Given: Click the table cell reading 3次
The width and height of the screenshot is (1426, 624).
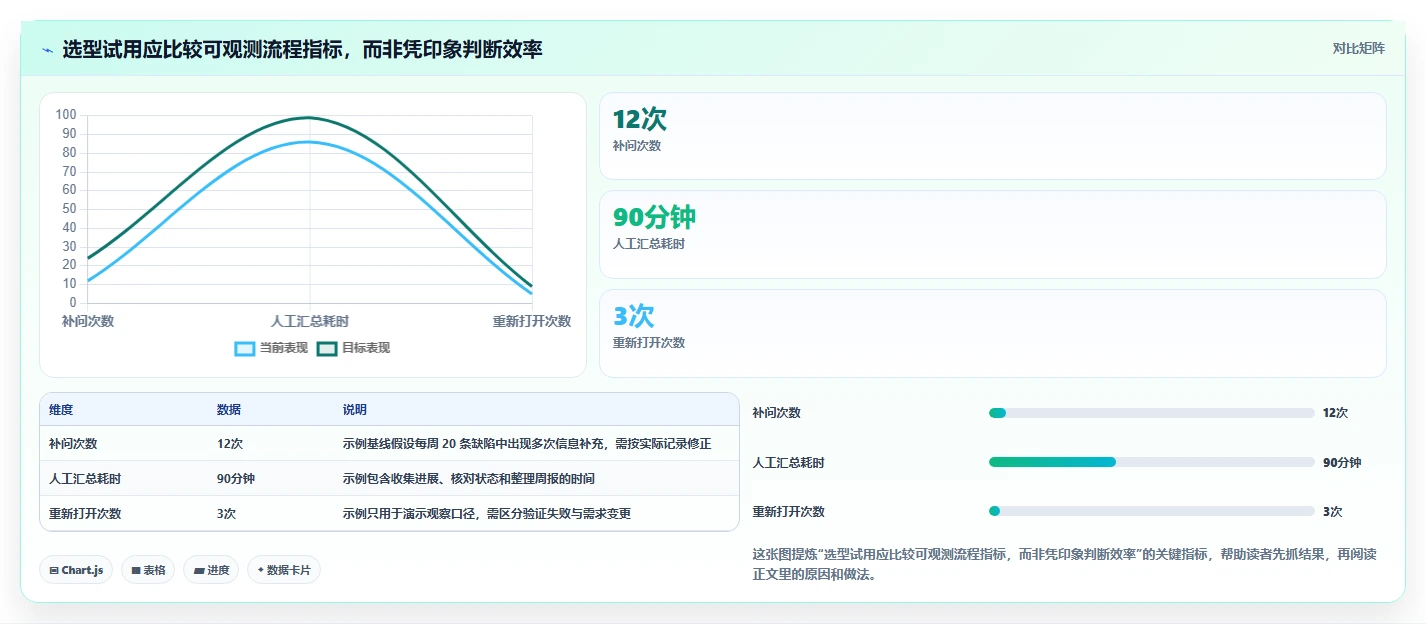Looking at the screenshot, I should coord(226,514).
